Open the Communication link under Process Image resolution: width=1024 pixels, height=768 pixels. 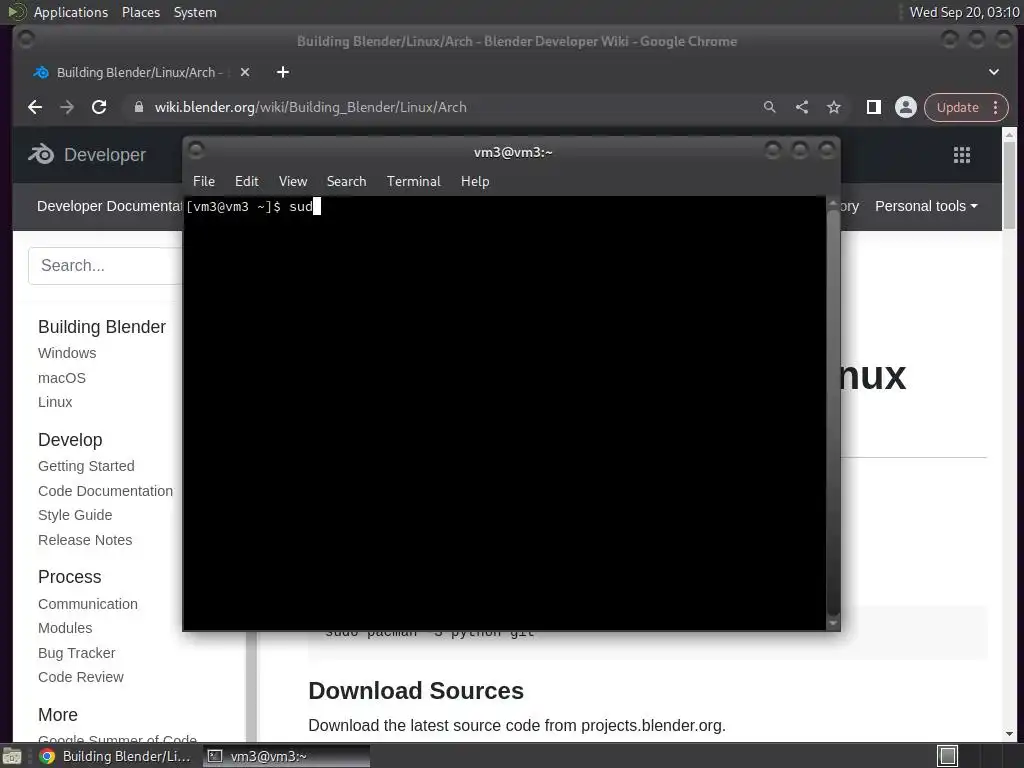(x=88, y=604)
